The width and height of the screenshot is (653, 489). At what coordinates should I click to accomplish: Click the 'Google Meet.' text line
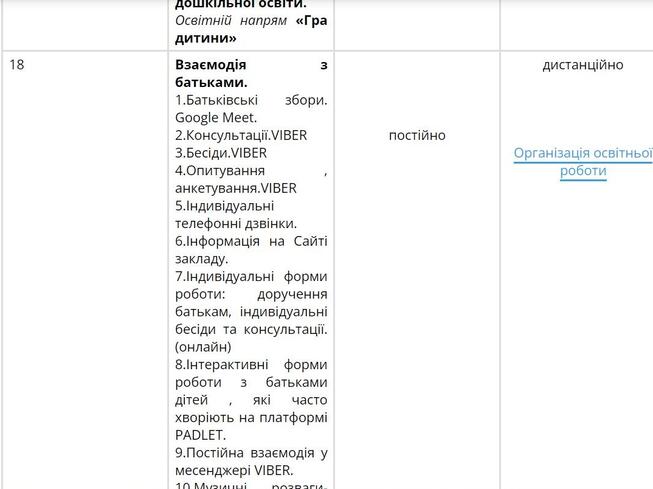pyautogui.click(x=216, y=118)
